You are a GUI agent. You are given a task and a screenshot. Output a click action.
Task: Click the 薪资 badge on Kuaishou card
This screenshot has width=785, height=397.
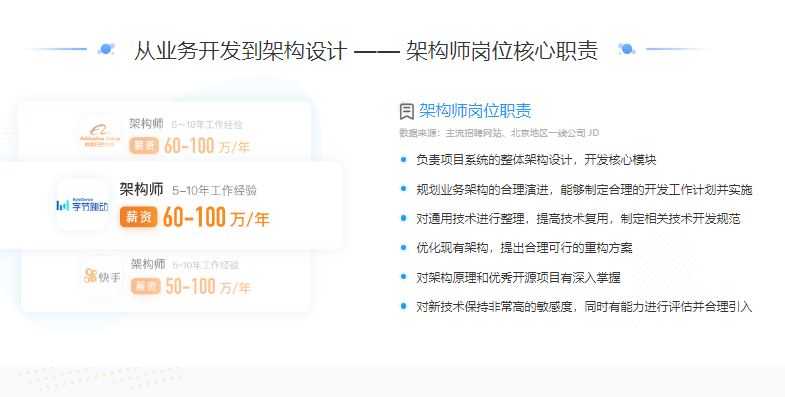(146, 286)
